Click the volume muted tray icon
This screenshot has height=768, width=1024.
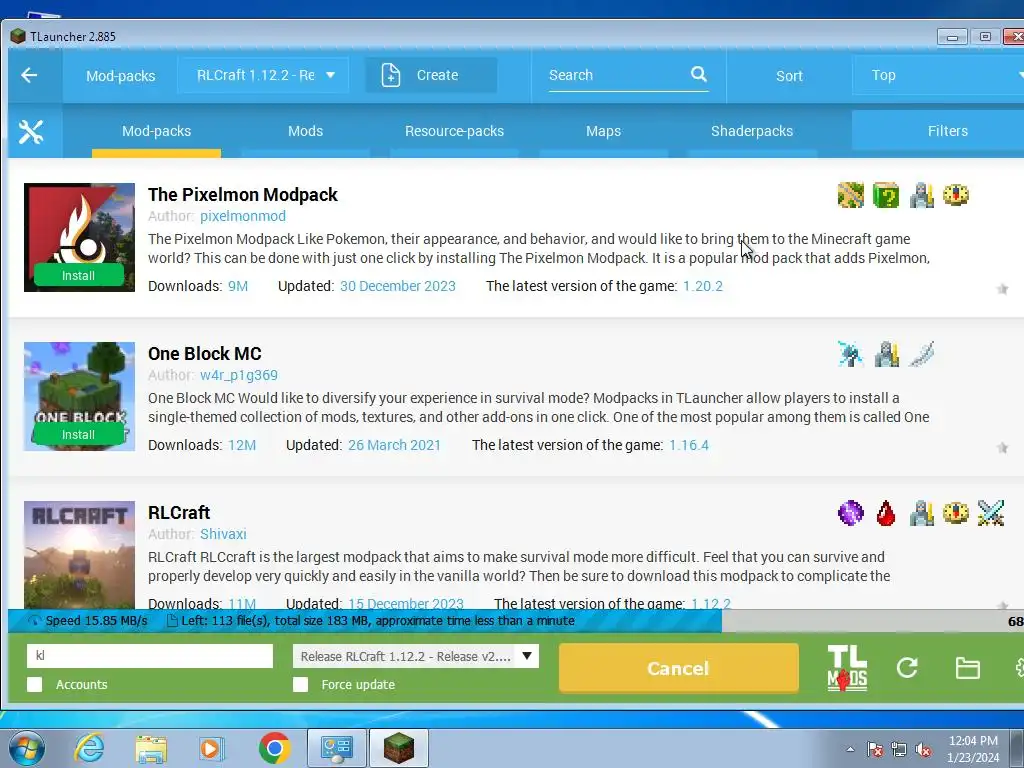click(923, 749)
